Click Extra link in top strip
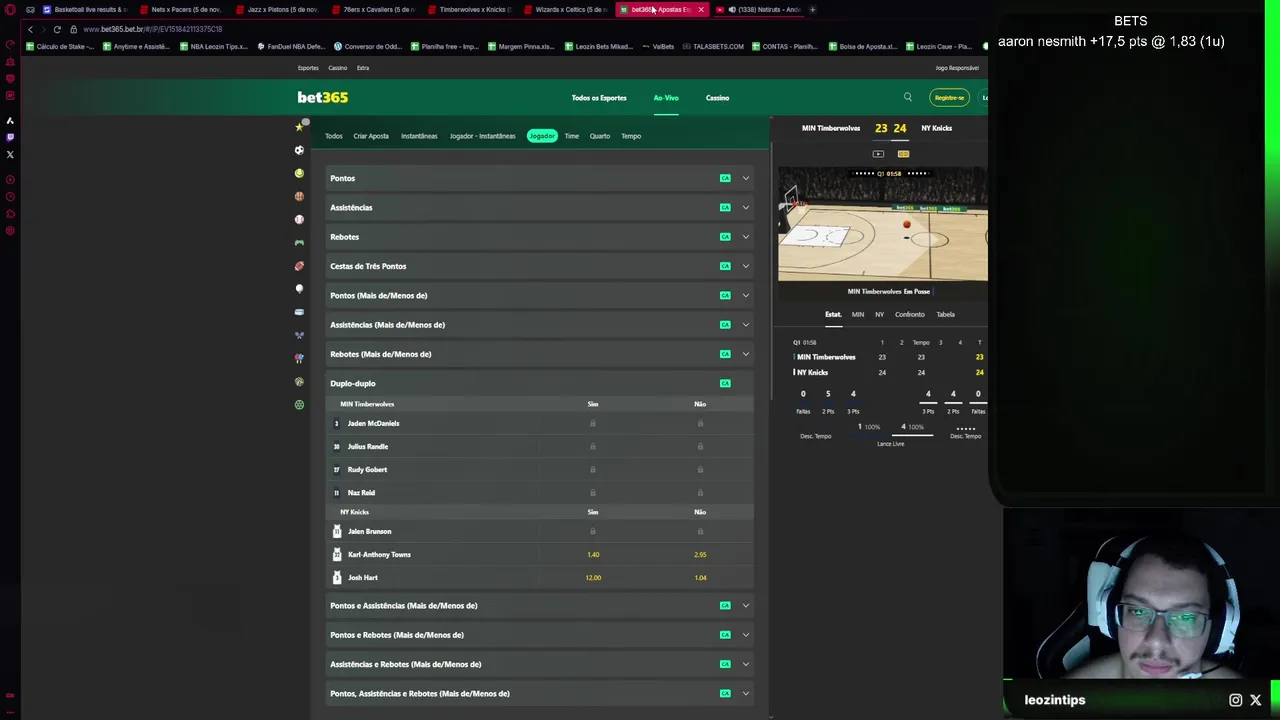 (x=363, y=68)
